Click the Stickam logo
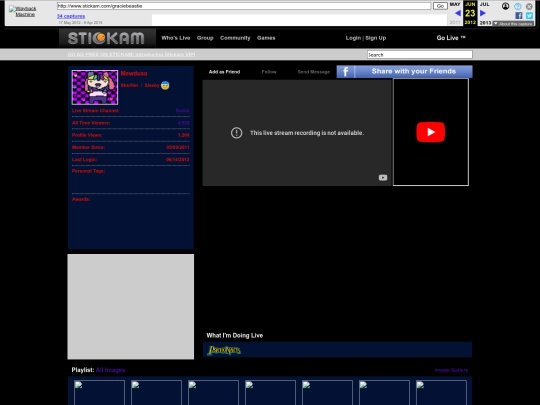This screenshot has height=405, width=540. [106, 38]
